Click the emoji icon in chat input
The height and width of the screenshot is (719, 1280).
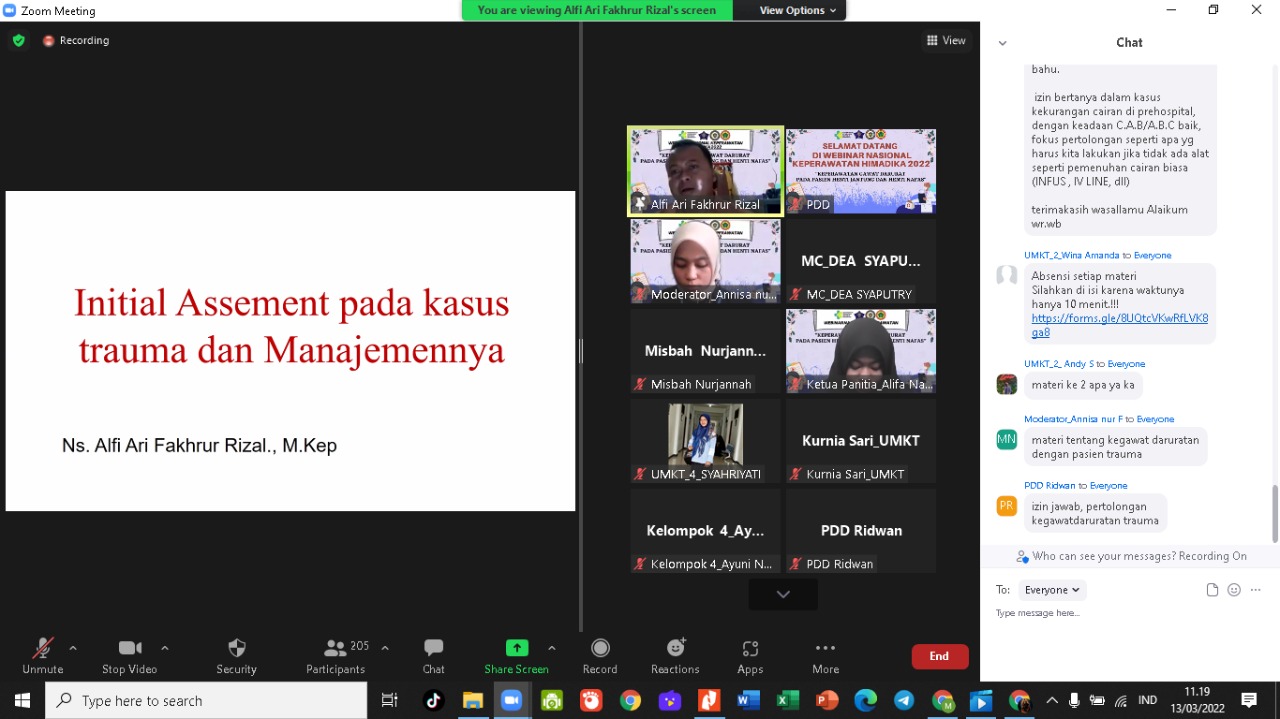(1234, 590)
